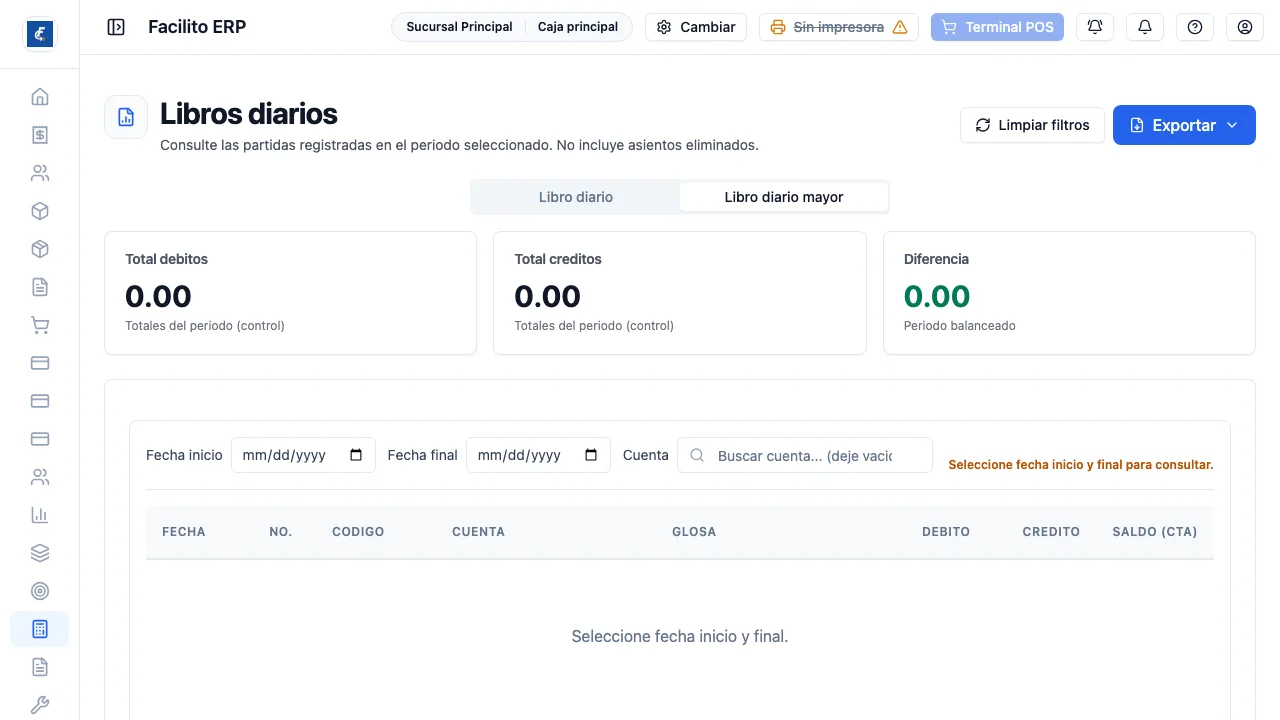Screen dimensions: 1280x720
Task: Click the CUENTA column header
Action: point(478,532)
